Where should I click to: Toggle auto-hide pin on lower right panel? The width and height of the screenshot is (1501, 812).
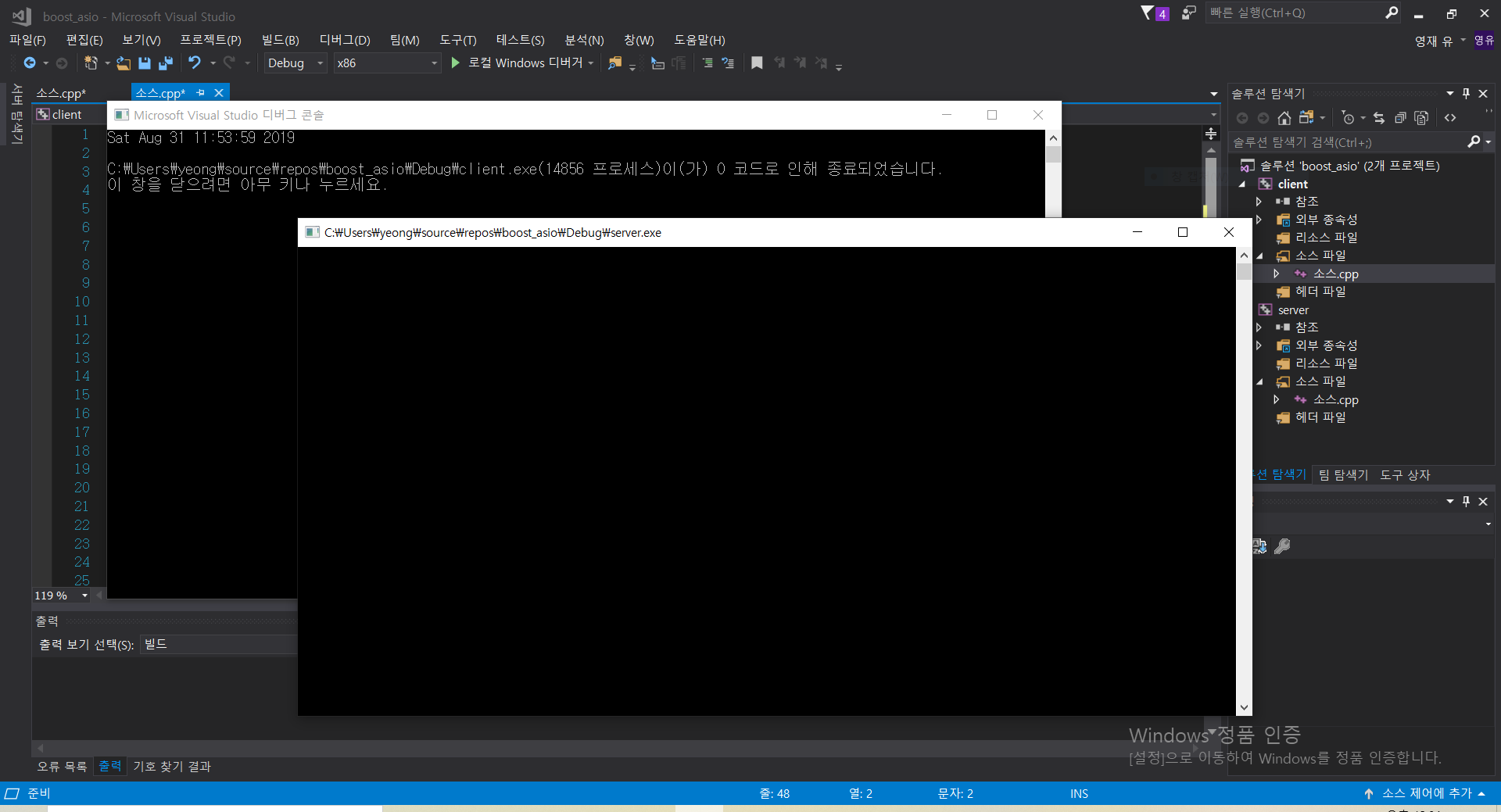pos(1466,502)
